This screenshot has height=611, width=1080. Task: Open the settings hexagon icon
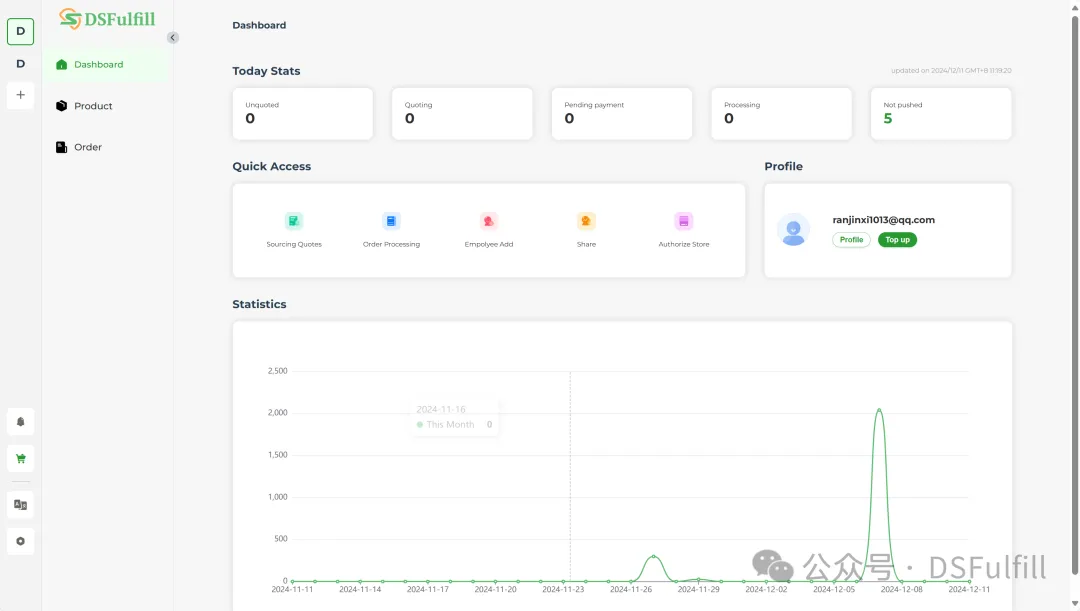(x=20, y=542)
